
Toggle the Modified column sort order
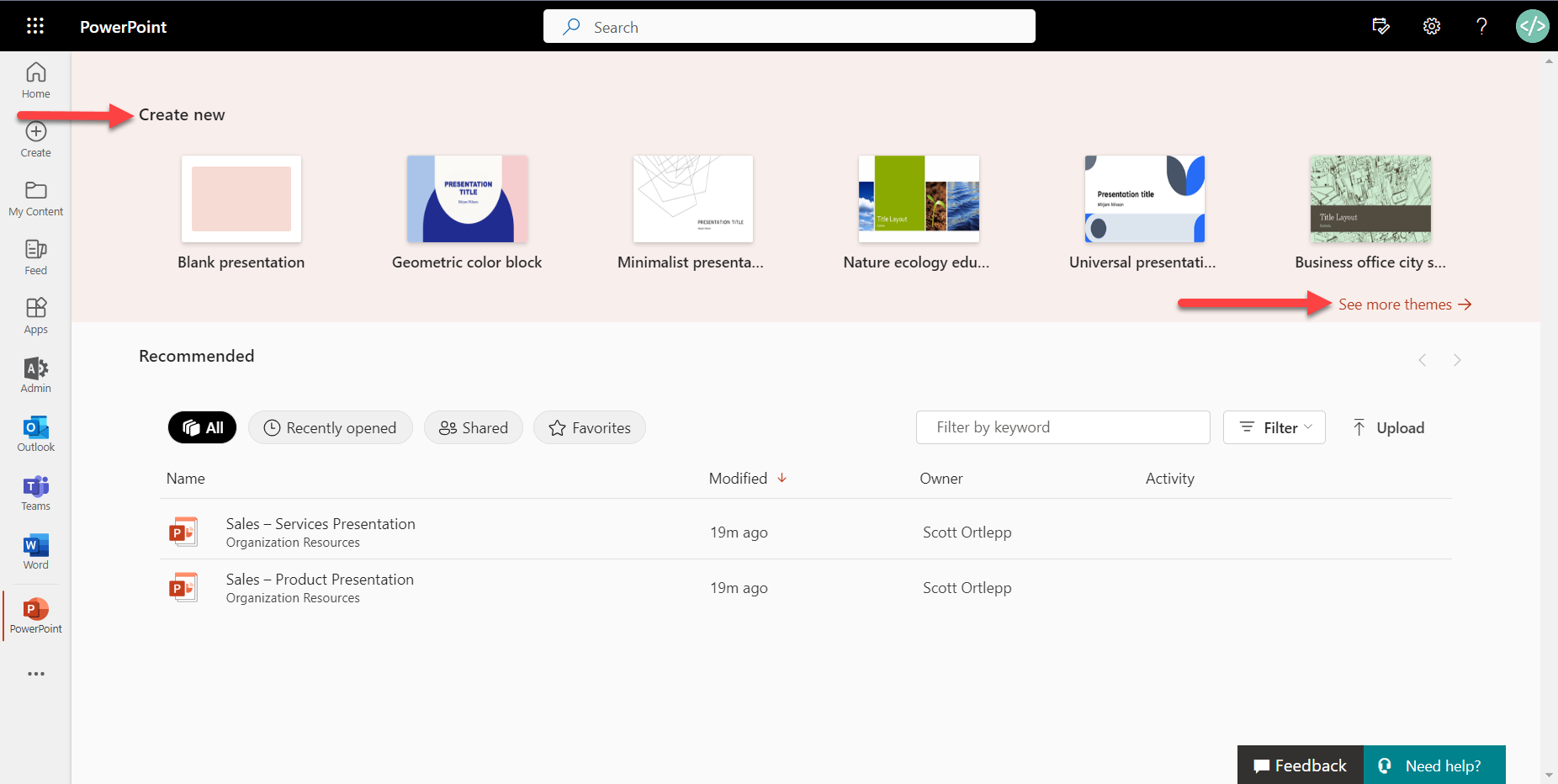click(x=747, y=478)
